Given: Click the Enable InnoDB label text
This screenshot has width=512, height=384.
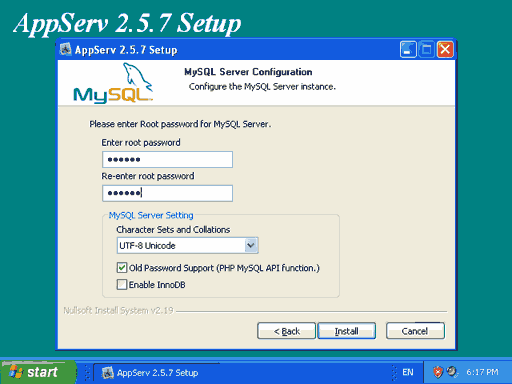Looking at the screenshot, I should click(157, 285).
